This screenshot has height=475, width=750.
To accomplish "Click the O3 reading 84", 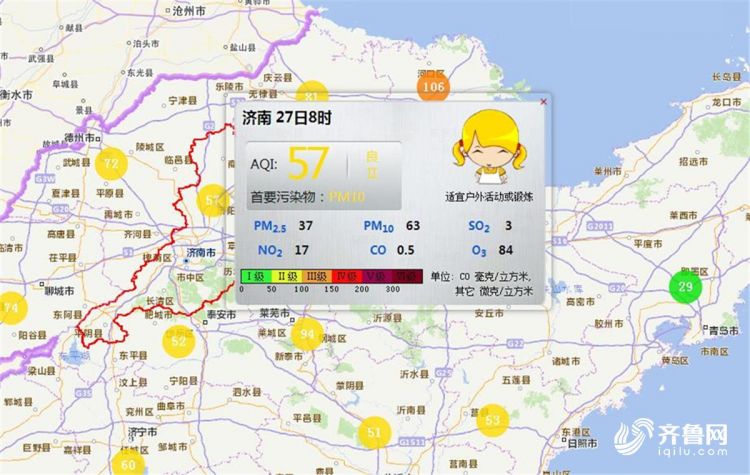I will (506, 250).
